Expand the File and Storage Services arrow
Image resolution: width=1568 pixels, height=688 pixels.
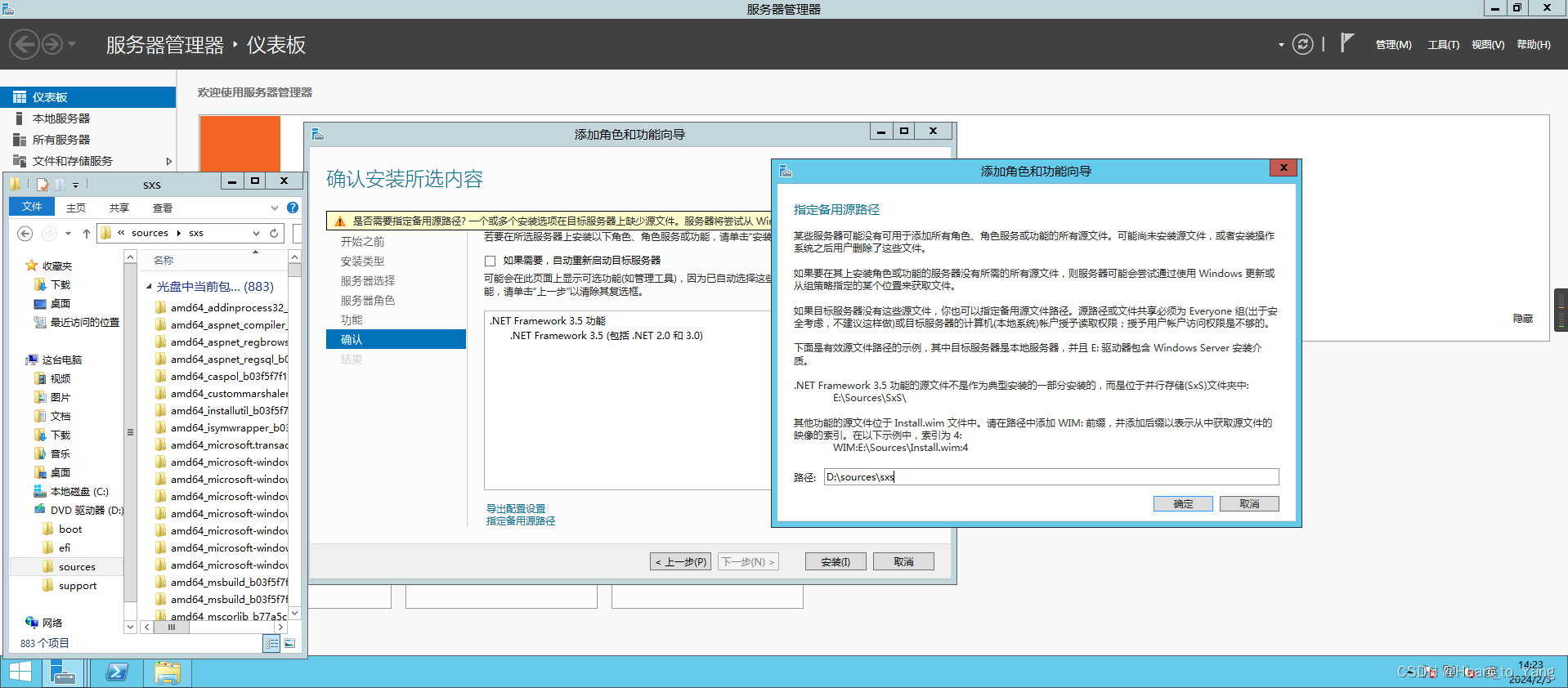pyautogui.click(x=168, y=161)
